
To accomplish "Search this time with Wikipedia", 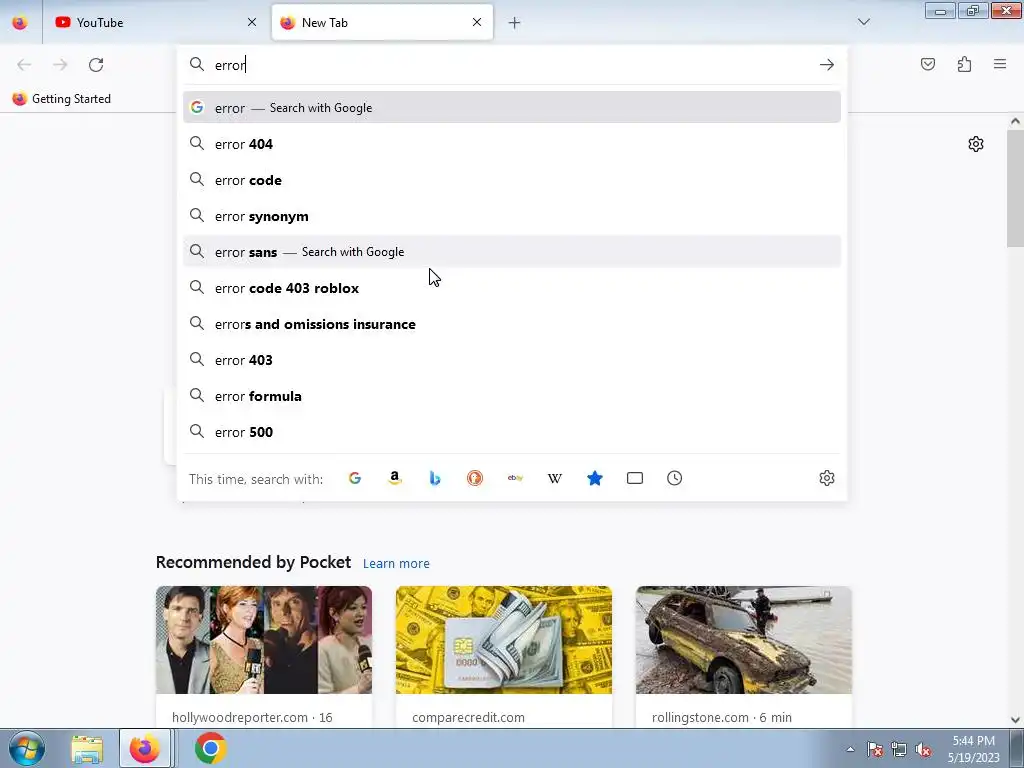I will click(554, 478).
